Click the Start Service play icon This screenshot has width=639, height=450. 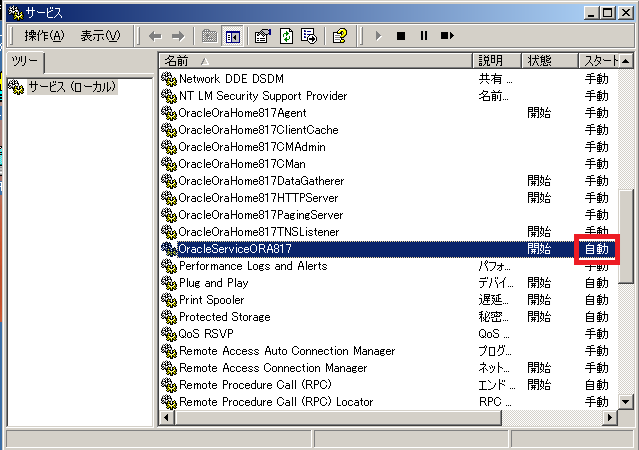pyautogui.click(x=379, y=36)
